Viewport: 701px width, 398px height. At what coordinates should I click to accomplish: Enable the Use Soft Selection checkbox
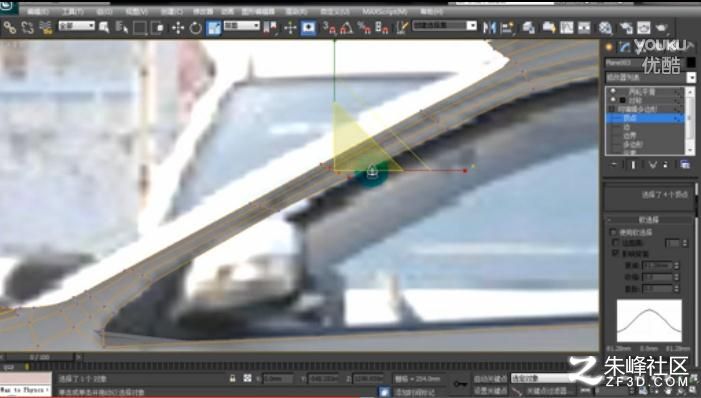[613, 232]
